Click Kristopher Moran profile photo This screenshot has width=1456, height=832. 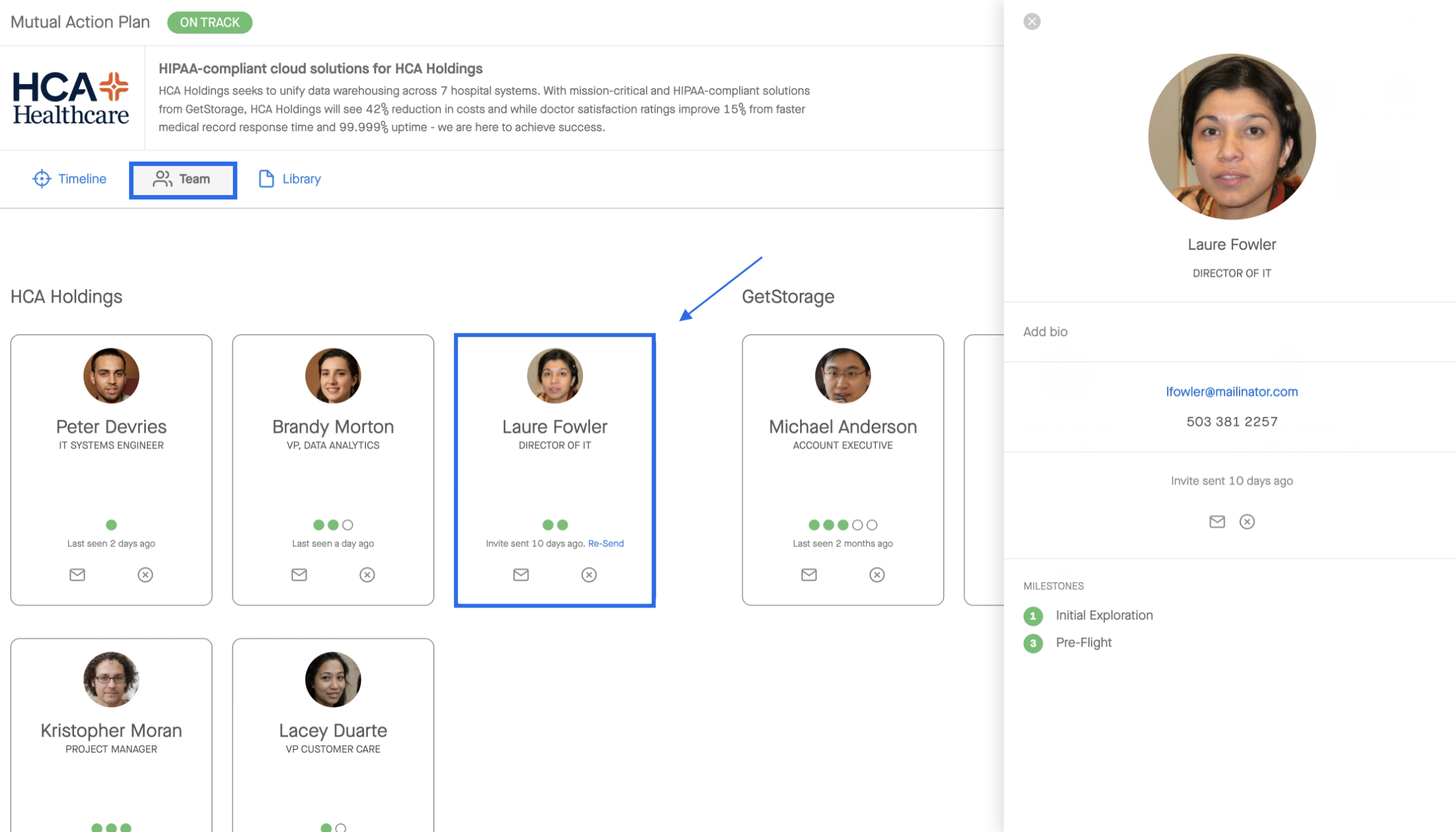pos(111,680)
